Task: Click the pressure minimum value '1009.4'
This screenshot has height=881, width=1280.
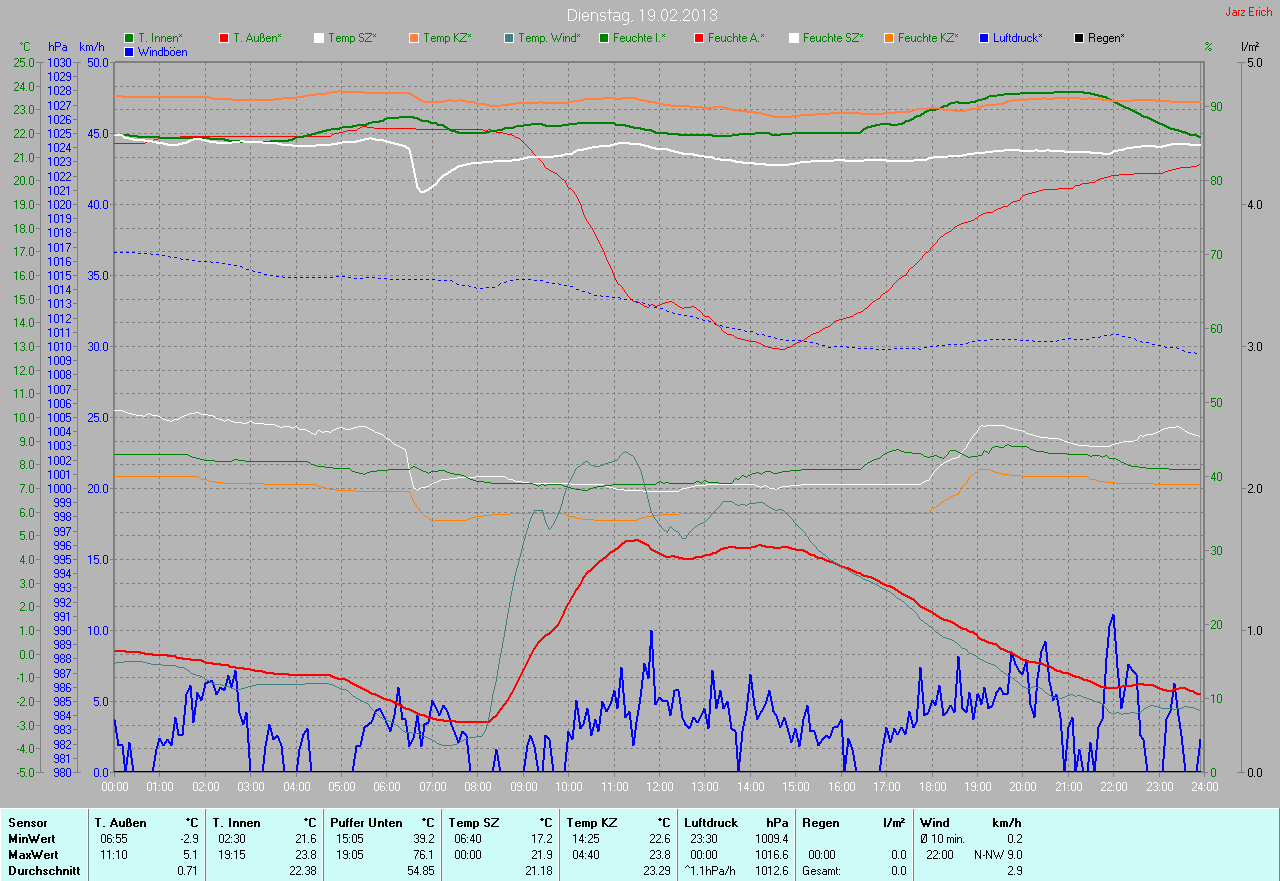Action: (x=770, y=838)
